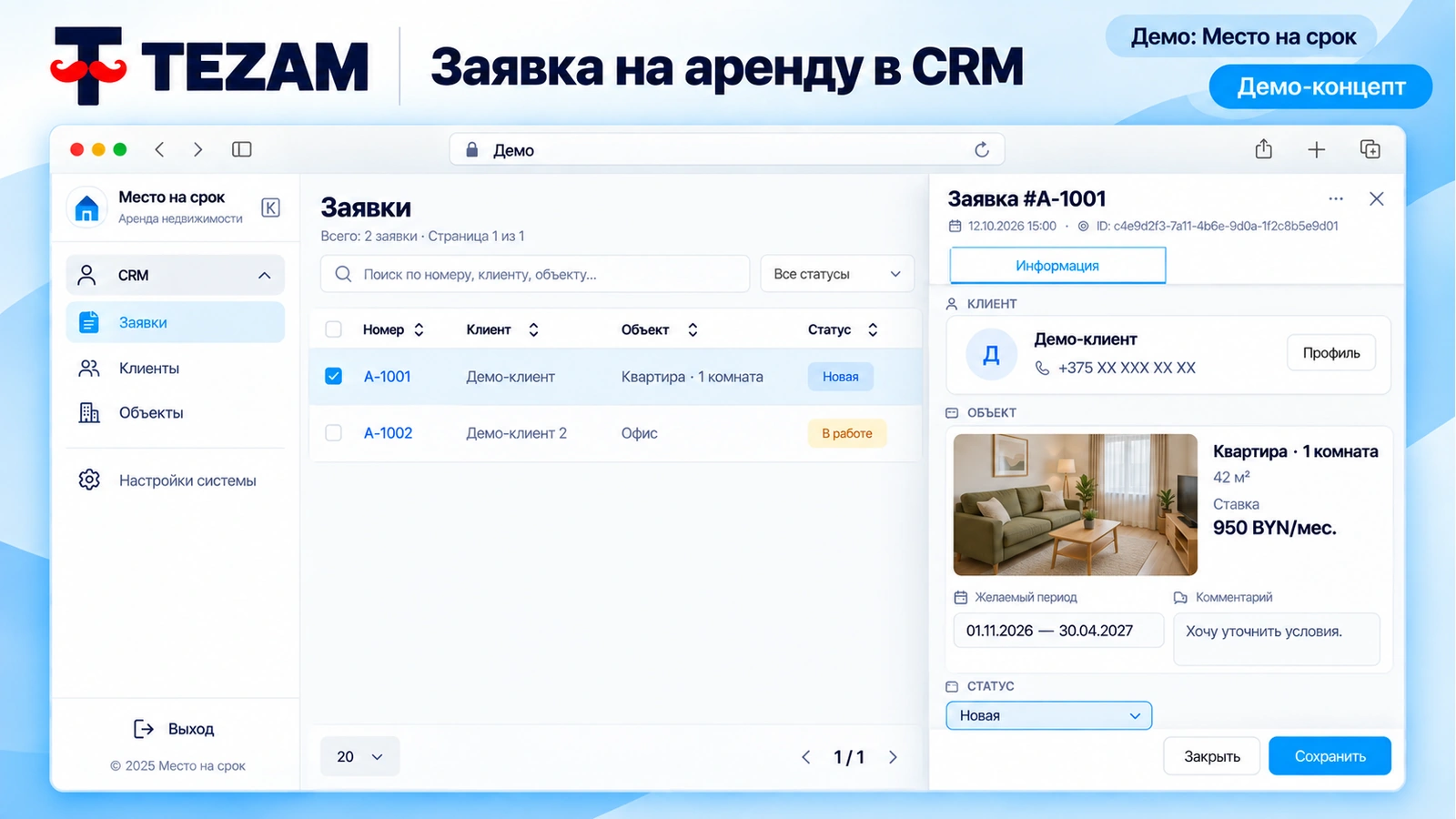Open Настройки системы in the sidebar
The height and width of the screenshot is (819, 1456).
[x=176, y=480]
